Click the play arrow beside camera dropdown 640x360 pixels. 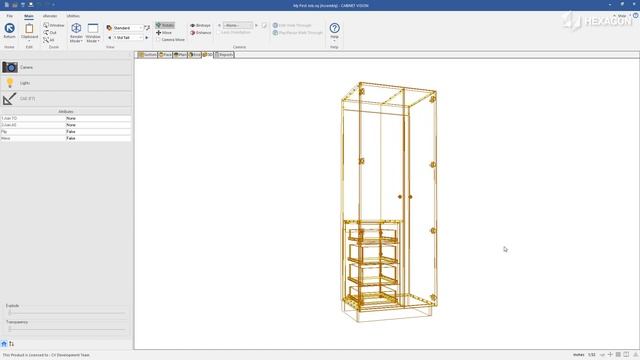click(x=256, y=25)
